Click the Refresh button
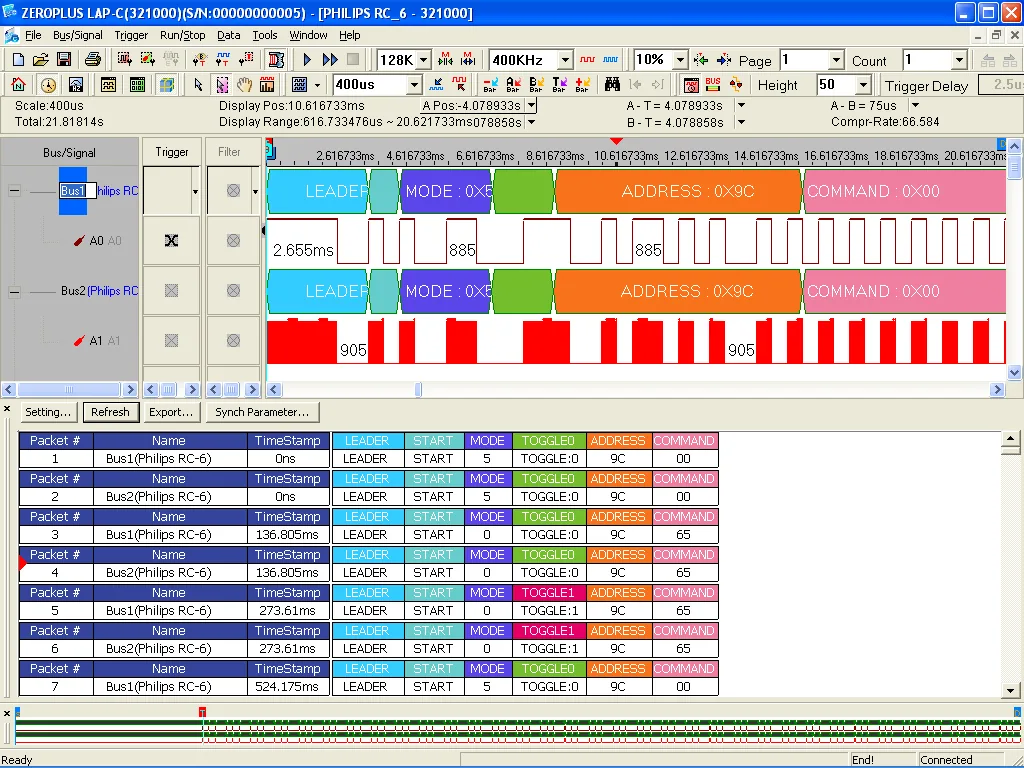Image resolution: width=1024 pixels, height=768 pixels. [x=110, y=412]
